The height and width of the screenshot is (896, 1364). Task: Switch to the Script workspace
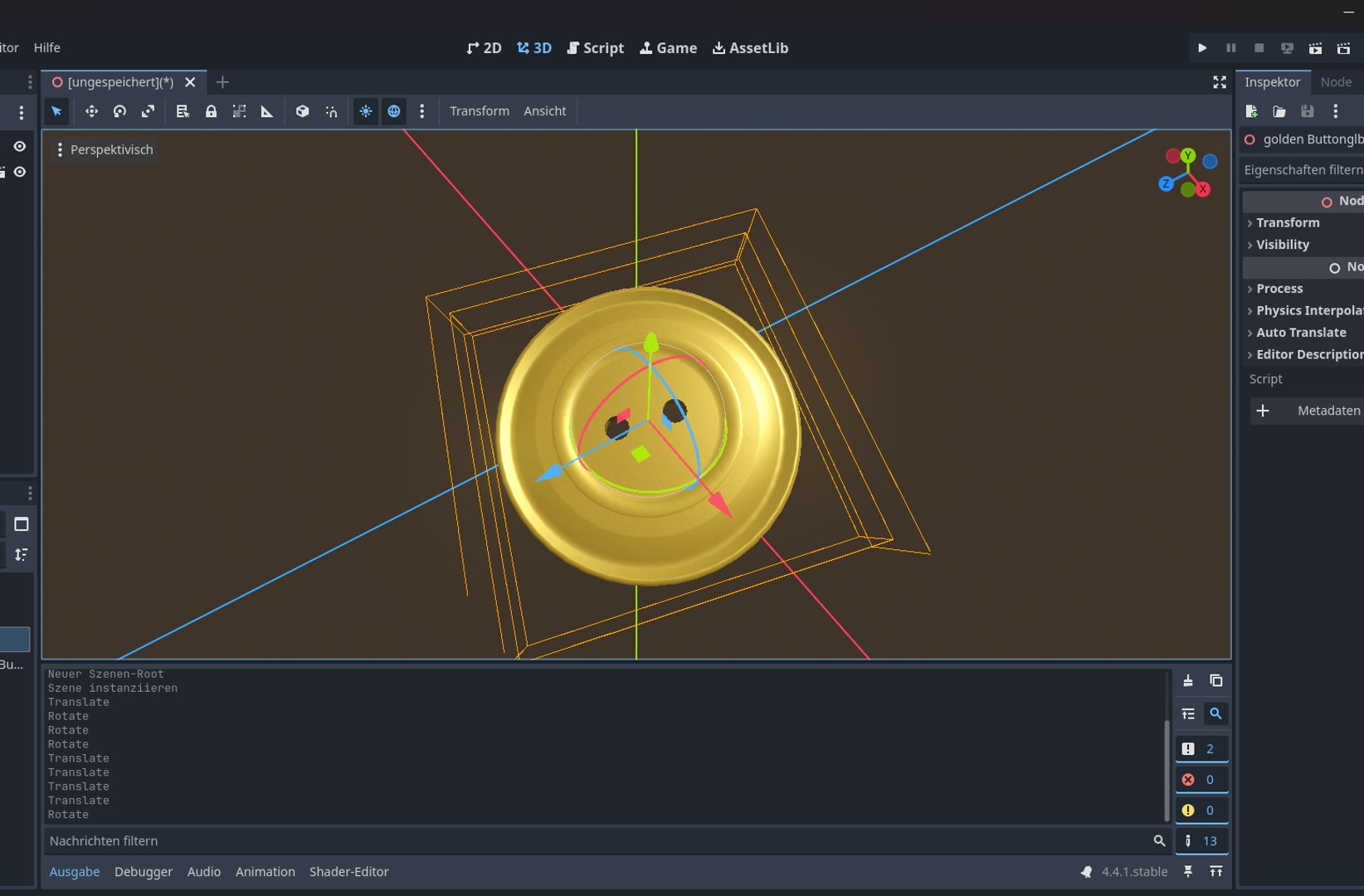pos(595,48)
